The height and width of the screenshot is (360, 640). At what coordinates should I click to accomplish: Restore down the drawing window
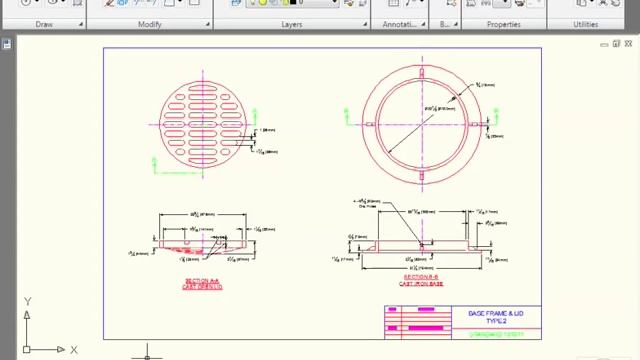click(x=616, y=43)
